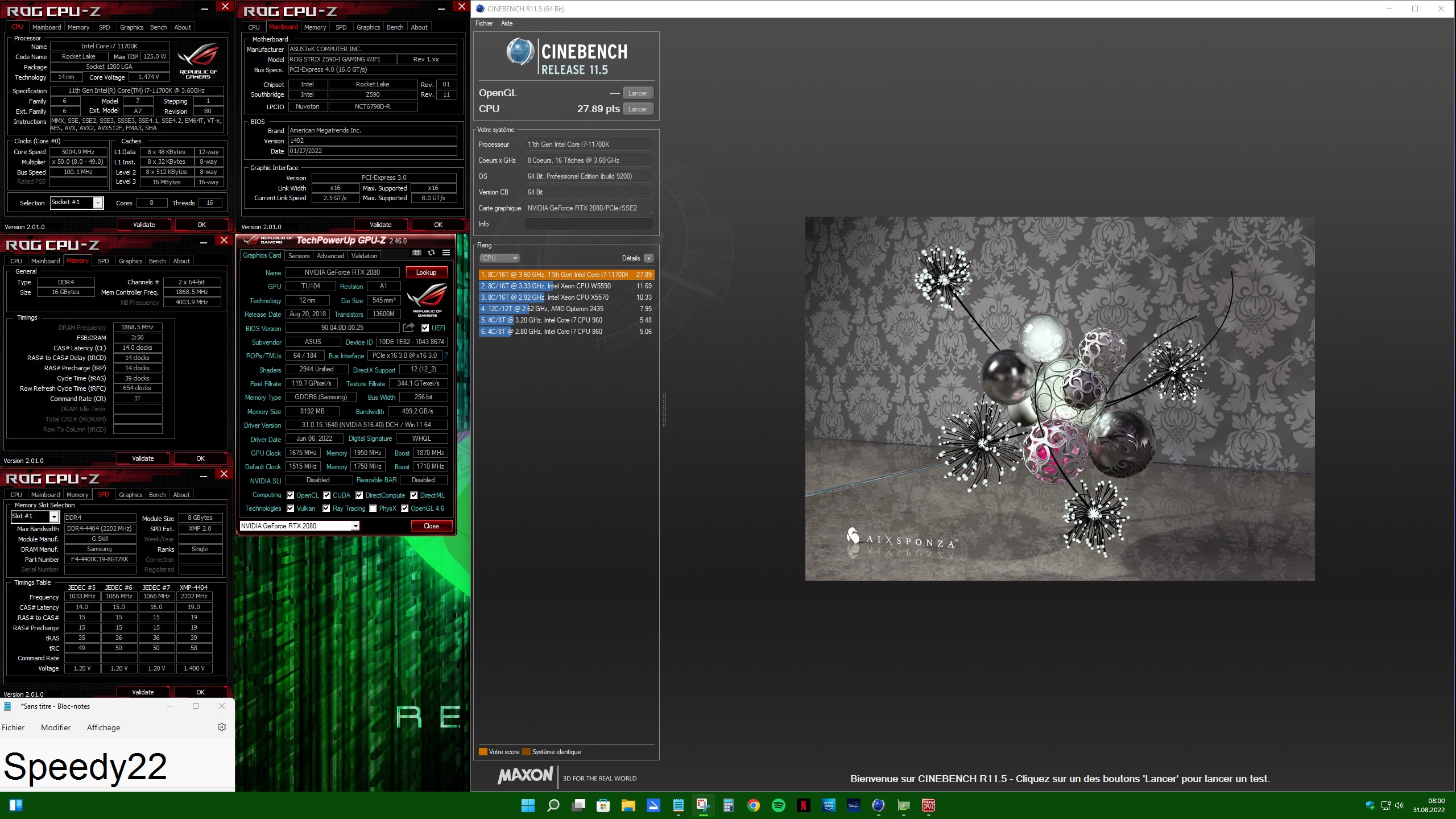Screen dimensions: 1456x819
Task: Open Netflix from the taskbar
Action: pyautogui.click(x=803, y=805)
